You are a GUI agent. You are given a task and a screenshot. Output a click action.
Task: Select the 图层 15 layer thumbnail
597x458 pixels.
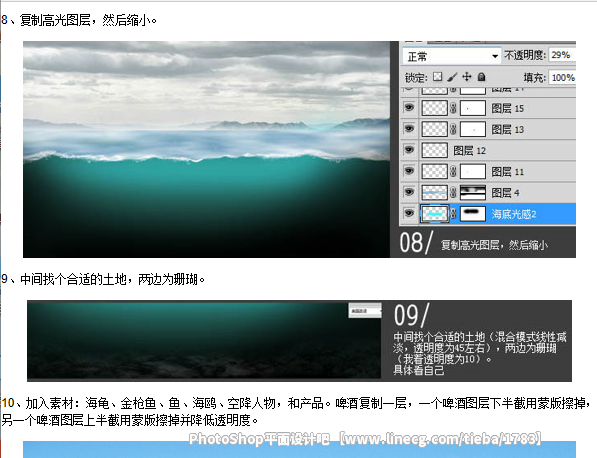click(x=434, y=108)
